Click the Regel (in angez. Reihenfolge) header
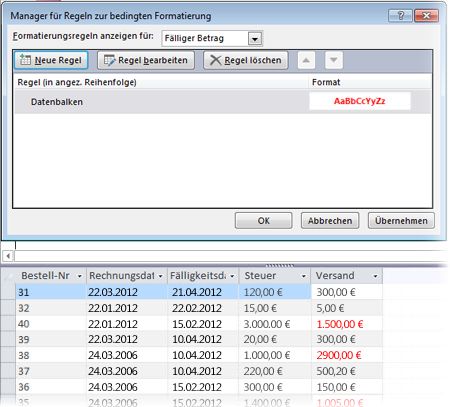450x407 pixels. pos(77,82)
